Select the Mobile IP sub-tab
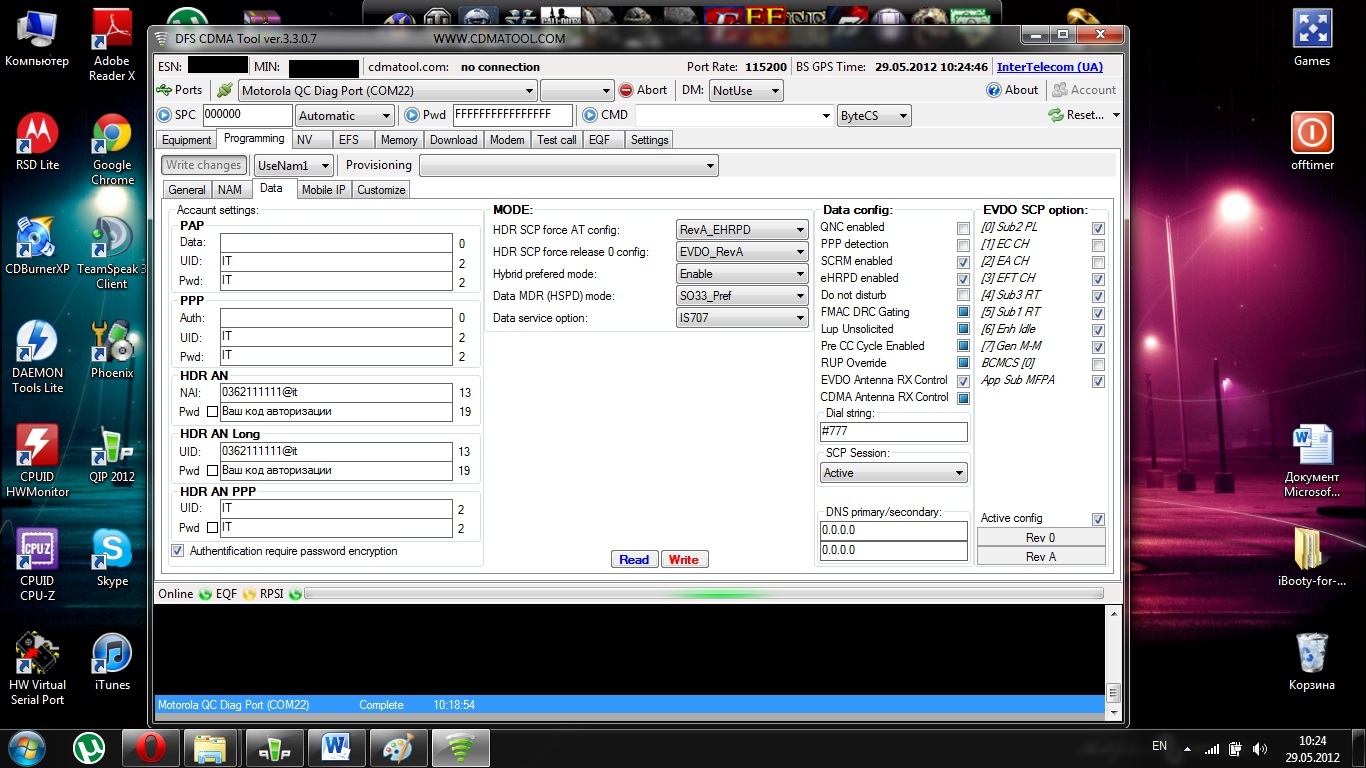This screenshot has width=1366, height=768. point(323,190)
